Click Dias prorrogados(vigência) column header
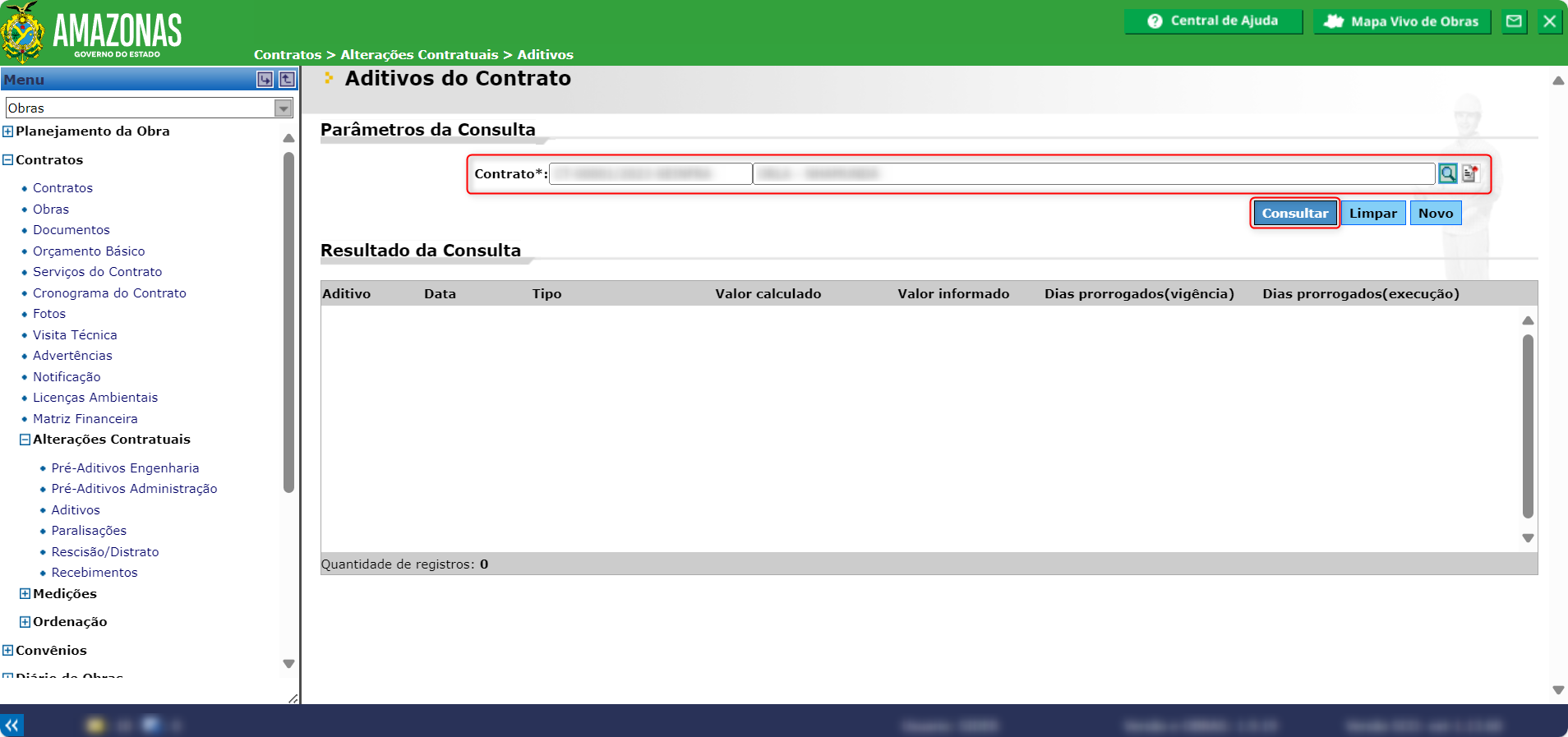The width and height of the screenshot is (1568, 737). click(1139, 294)
